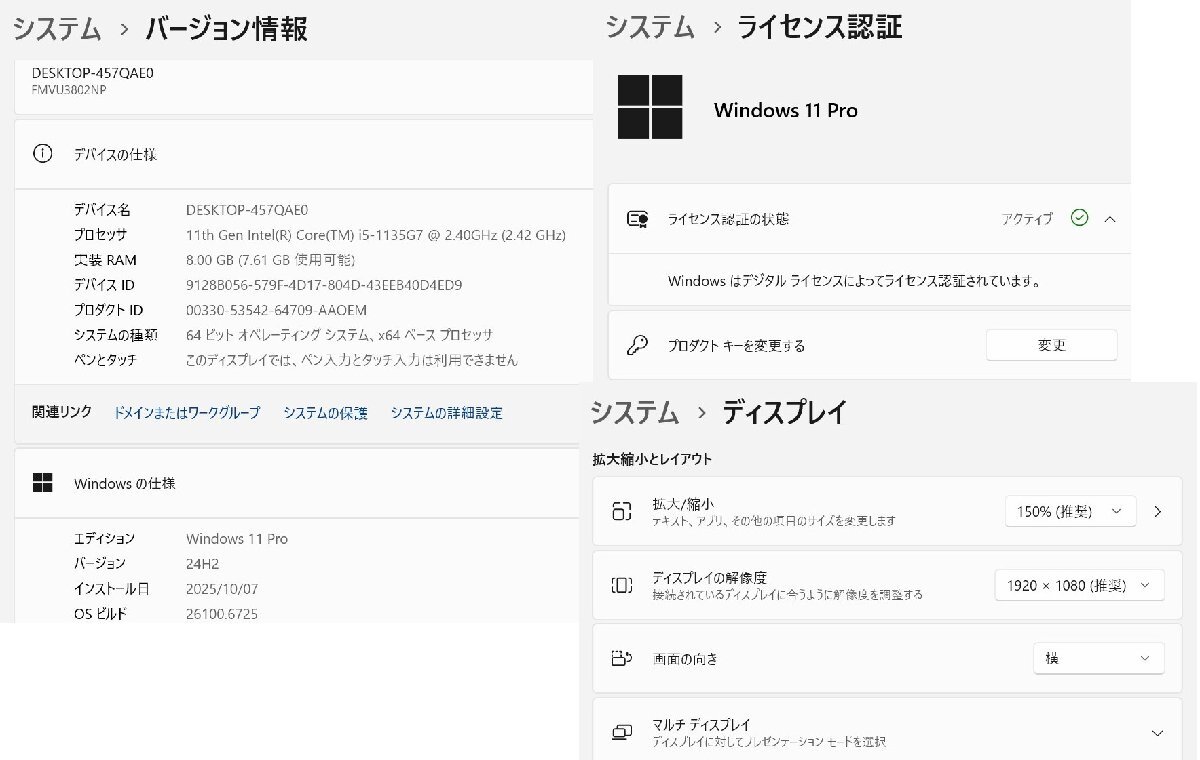Click the green active checkmark icon
The image size is (1200, 760).
(1079, 218)
